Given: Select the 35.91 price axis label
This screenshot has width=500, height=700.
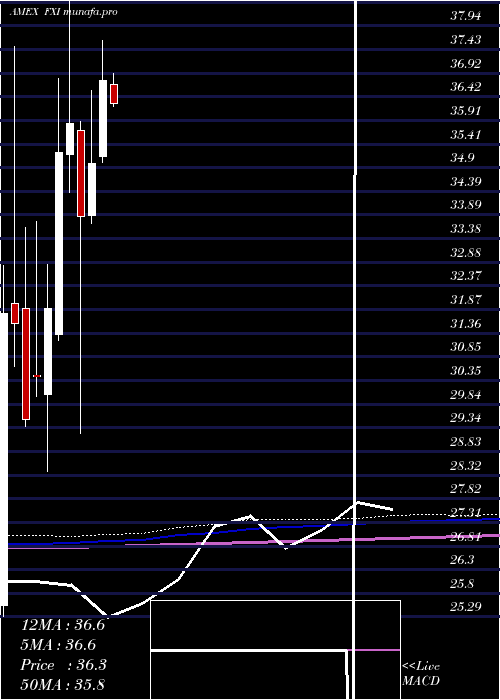Looking at the screenshot, I should (x=466, y=111).
